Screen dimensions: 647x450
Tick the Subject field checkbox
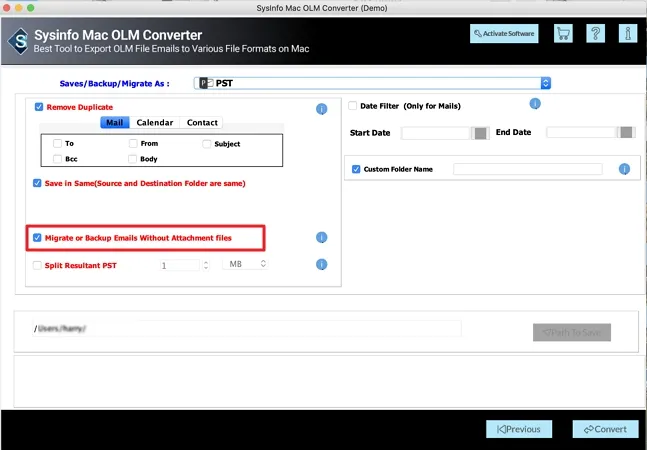[207, 144]
